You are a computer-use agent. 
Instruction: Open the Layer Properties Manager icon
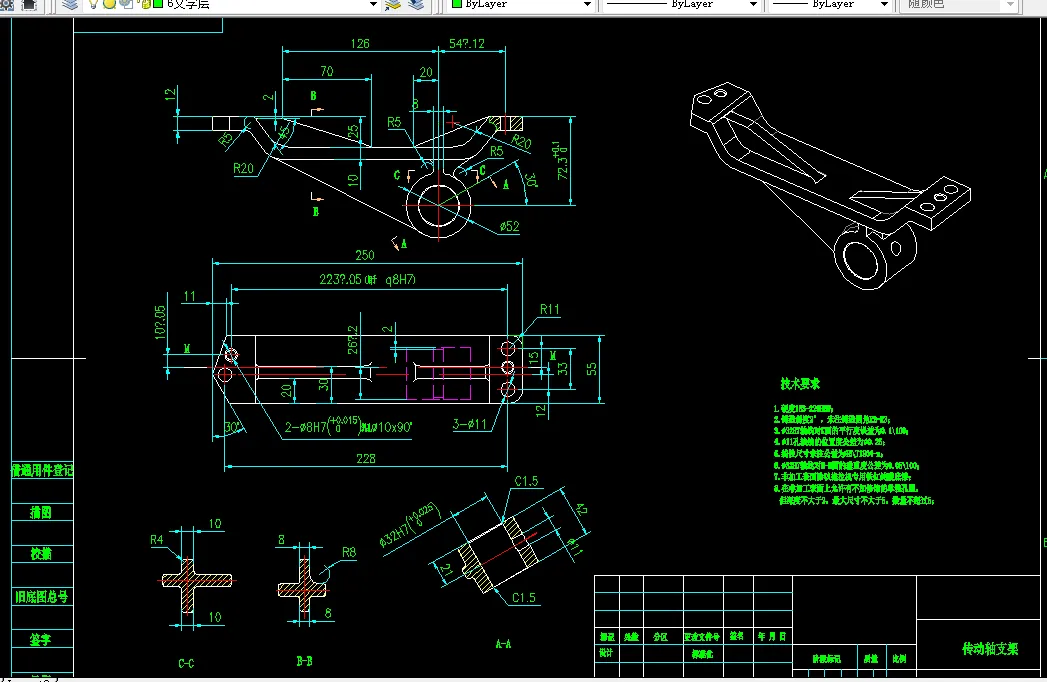click(x=69, y=5)
